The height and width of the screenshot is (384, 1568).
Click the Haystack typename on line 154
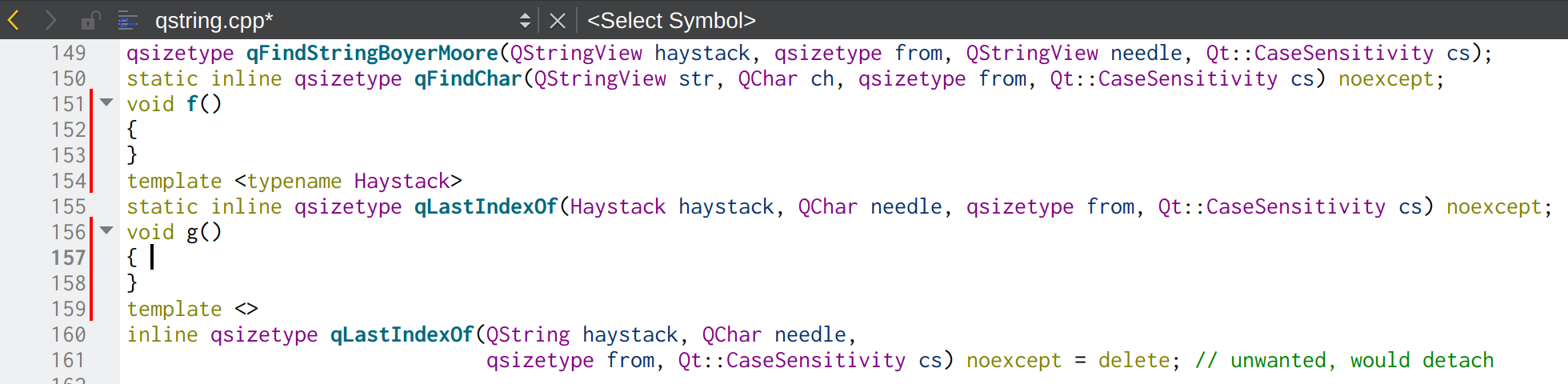[402, 181]
